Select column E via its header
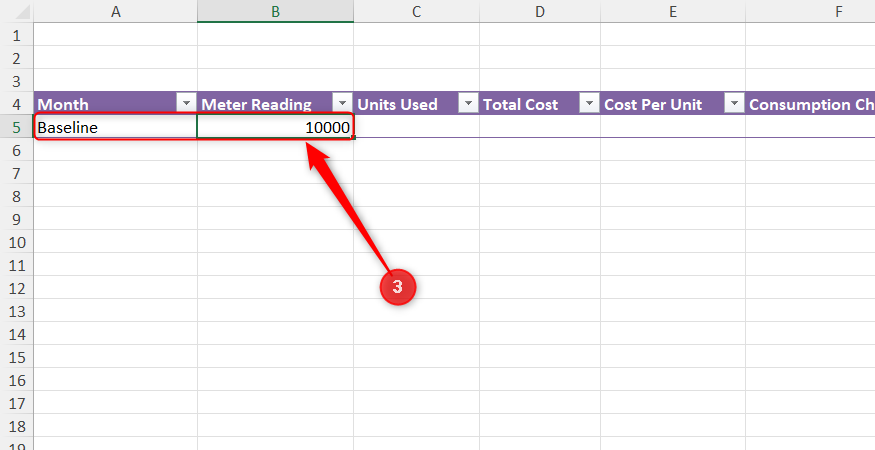875x450 pixels. (672, 11)
